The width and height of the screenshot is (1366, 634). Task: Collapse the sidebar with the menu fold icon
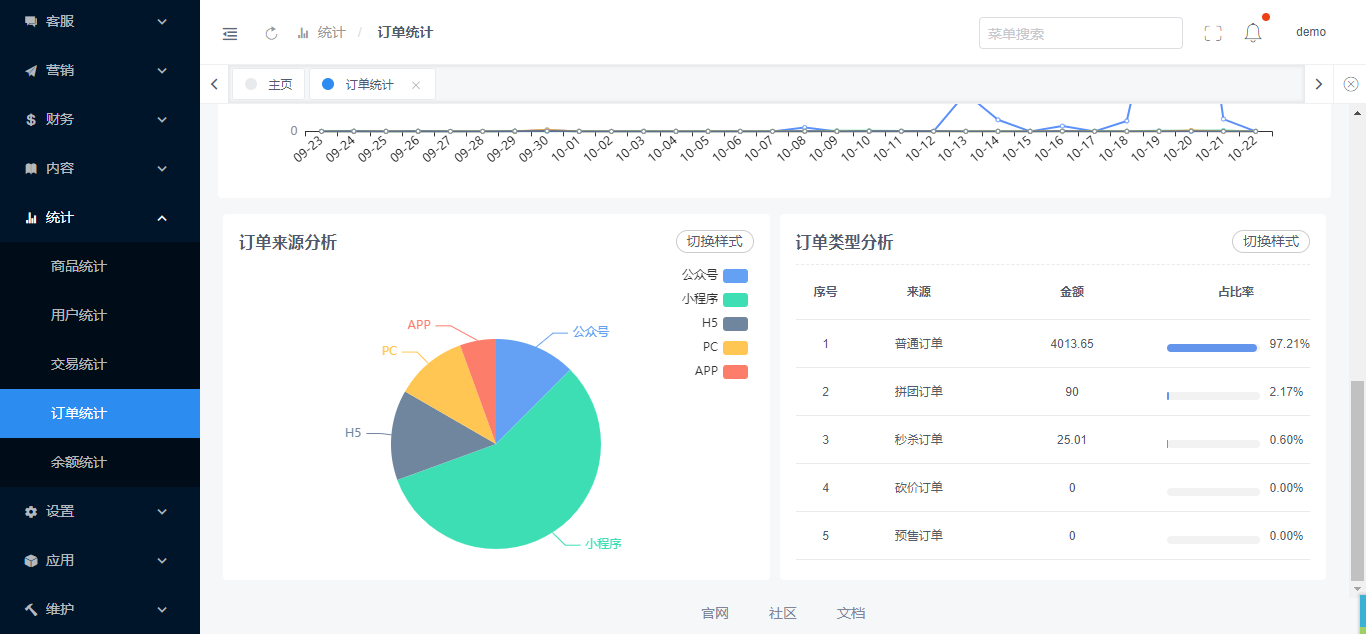(x=230, y=33)
